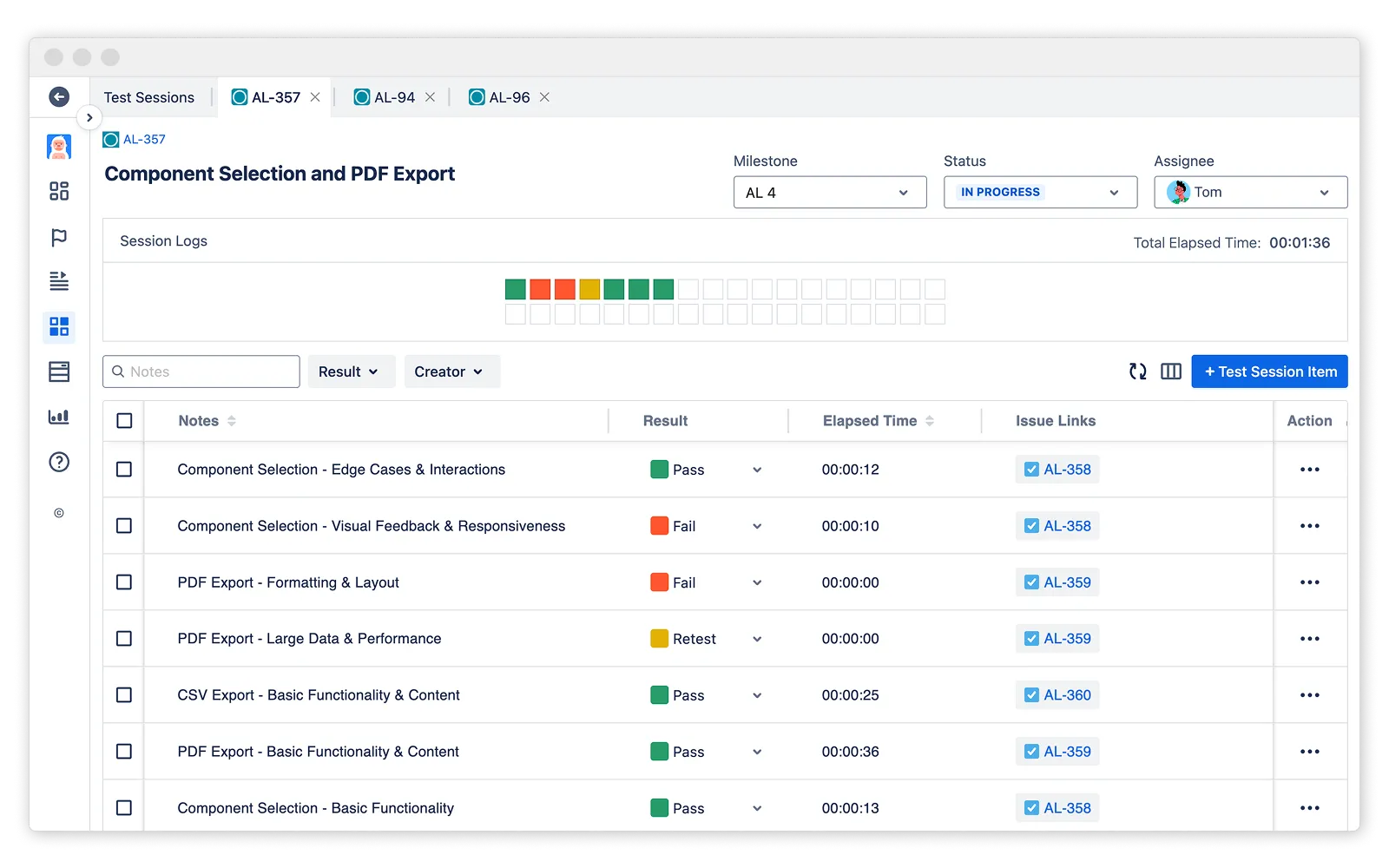The width and height of the screenshot is (1389, 868).
Task: Switch to the AL-94 tab
Action: coord(394,97)
